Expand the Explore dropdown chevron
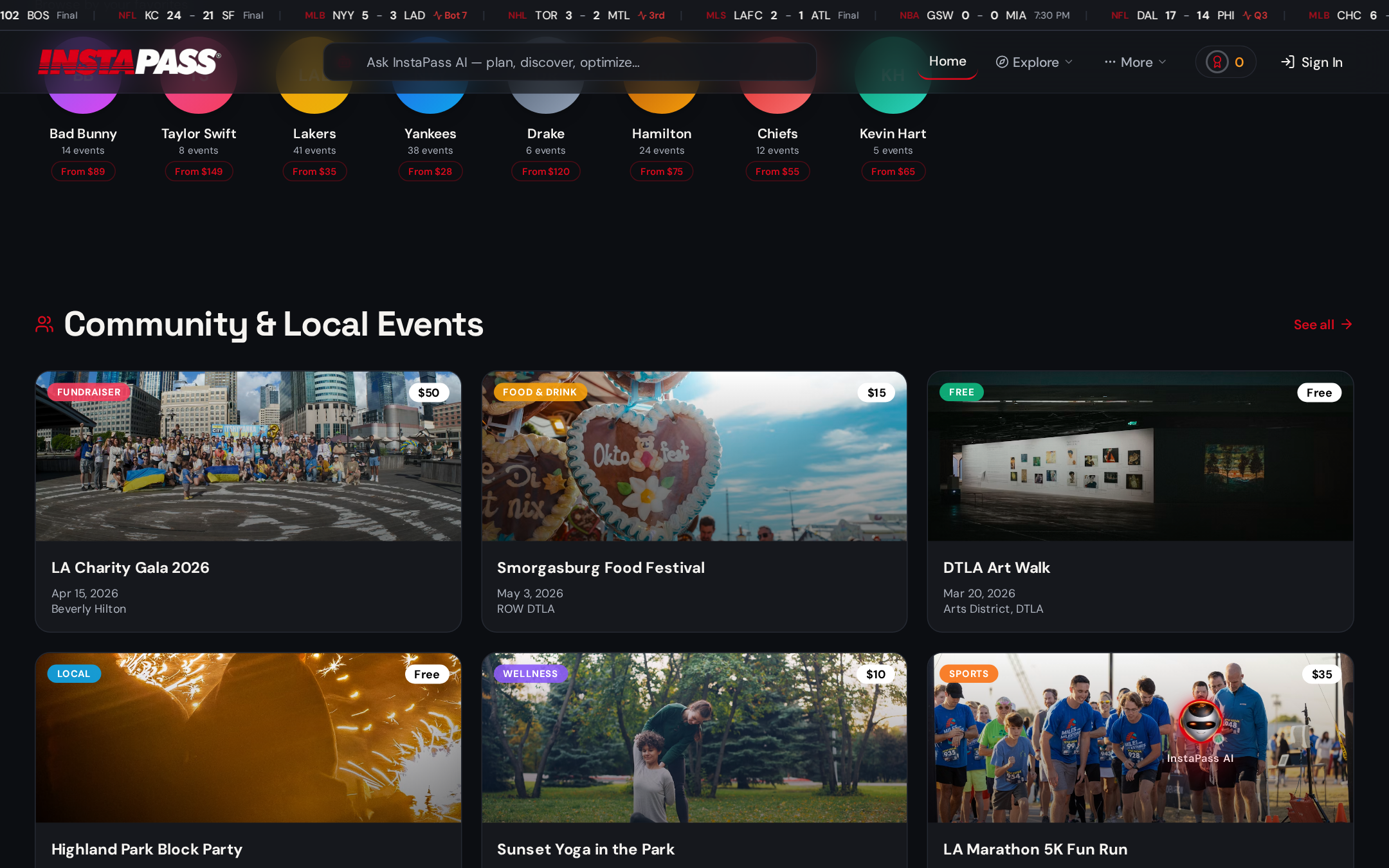This screenshot has width=1389, height=868. pos(1069,62)
